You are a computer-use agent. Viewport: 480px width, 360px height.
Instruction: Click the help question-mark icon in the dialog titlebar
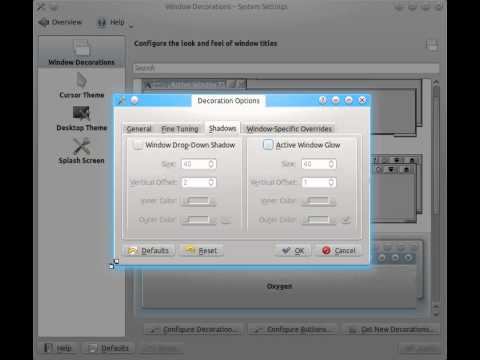point(323,100)
